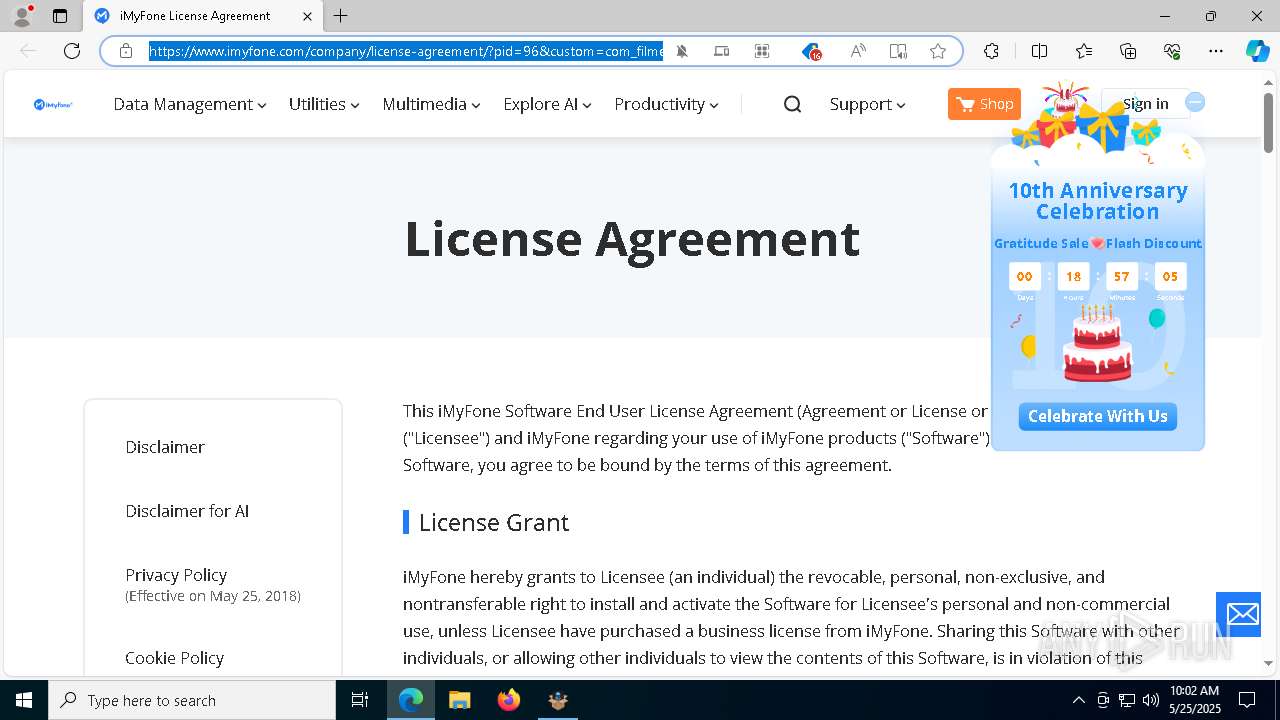This screenshot has width=1280, height=720.
Task: Open the volume control in tray
Action: coord(1151,700)
